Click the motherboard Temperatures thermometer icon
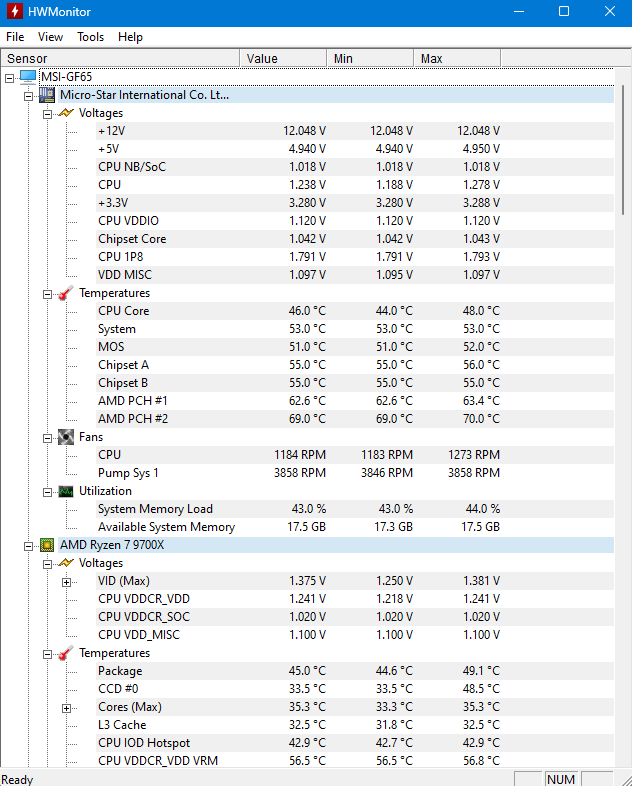 coord(66,293)
